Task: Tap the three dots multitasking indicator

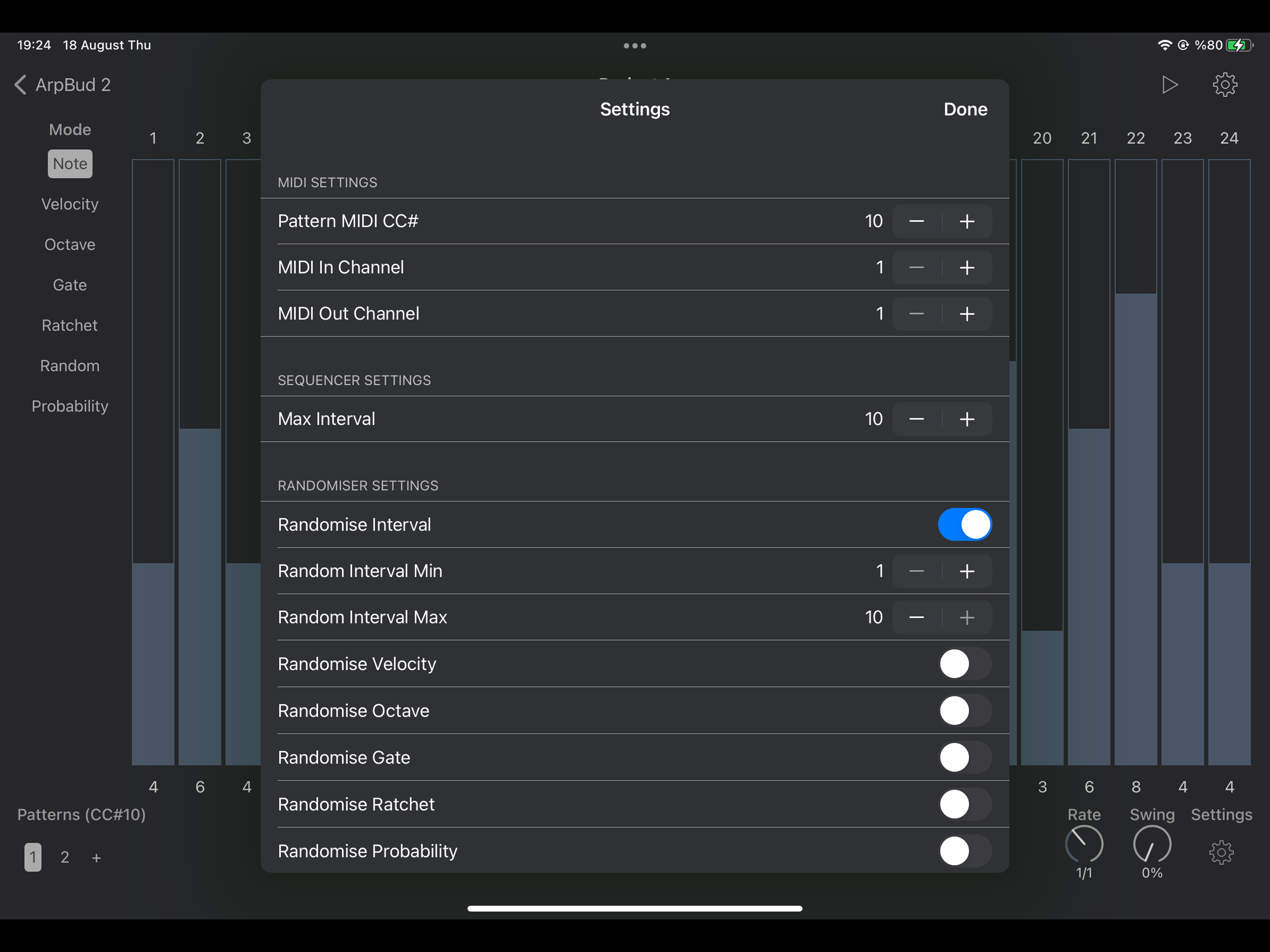Action: (635, 46)
